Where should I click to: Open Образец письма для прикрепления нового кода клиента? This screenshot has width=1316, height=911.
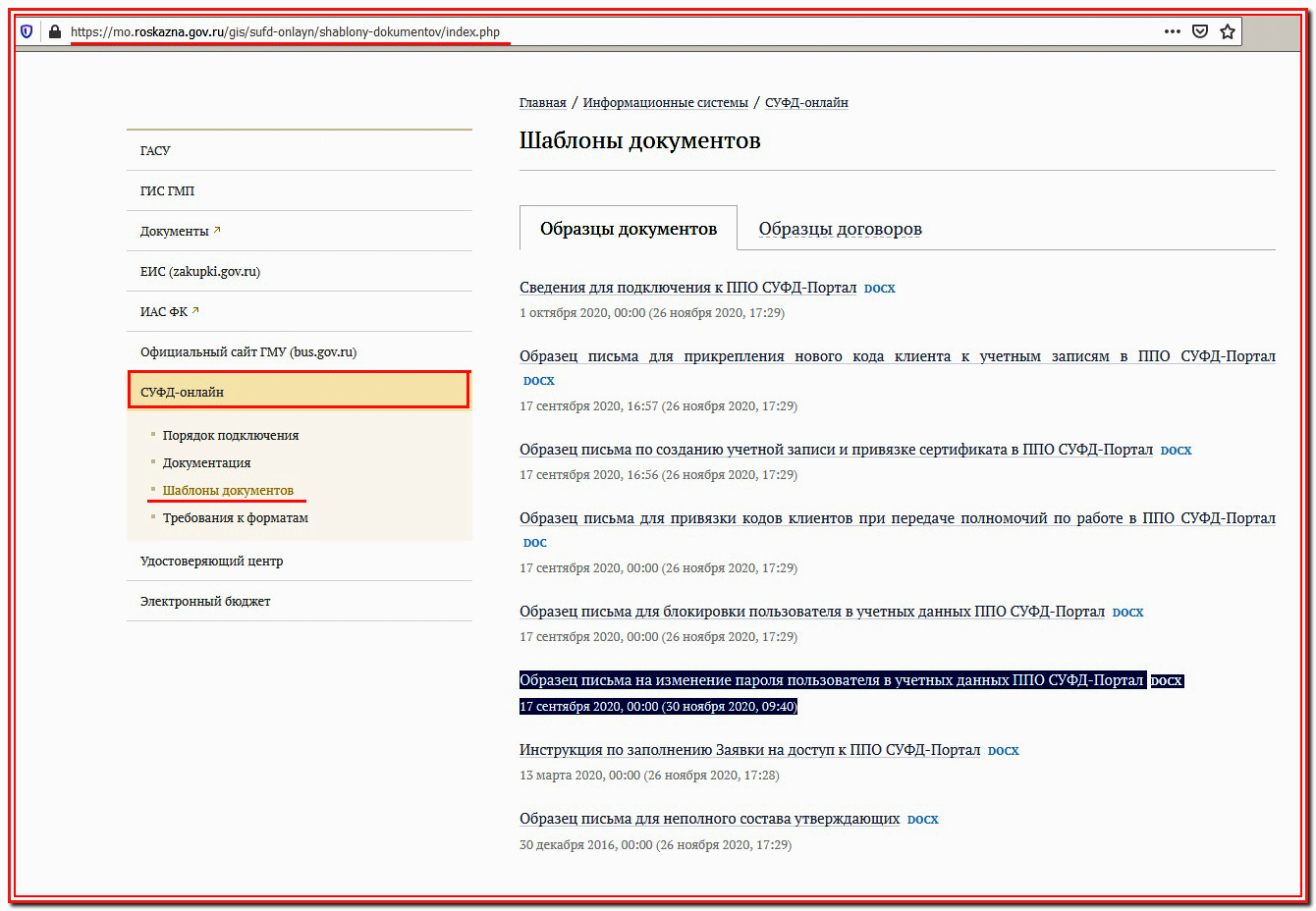[x=898, y=356]
